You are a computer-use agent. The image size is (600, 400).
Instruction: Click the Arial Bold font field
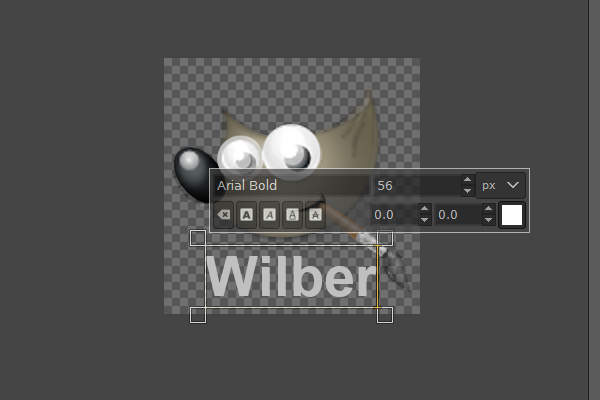(x=292, y=186)
